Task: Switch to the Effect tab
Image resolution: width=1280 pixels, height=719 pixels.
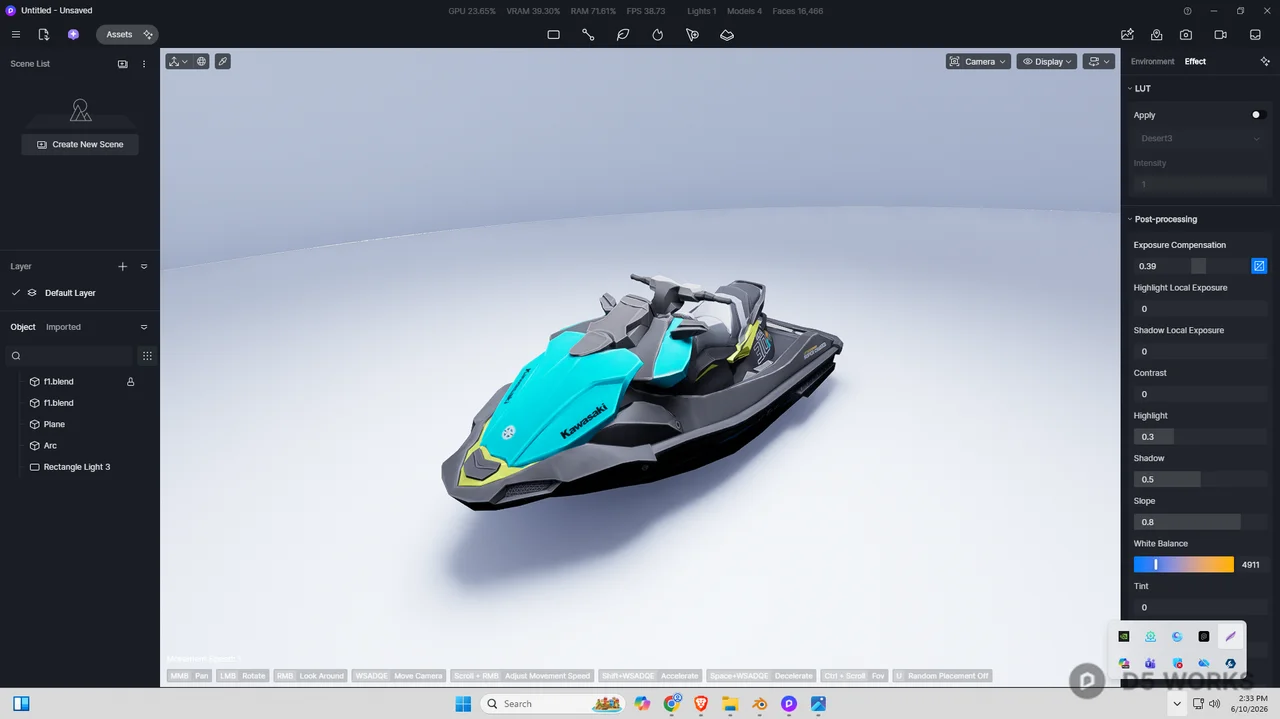Action: tap(1195, 61)
